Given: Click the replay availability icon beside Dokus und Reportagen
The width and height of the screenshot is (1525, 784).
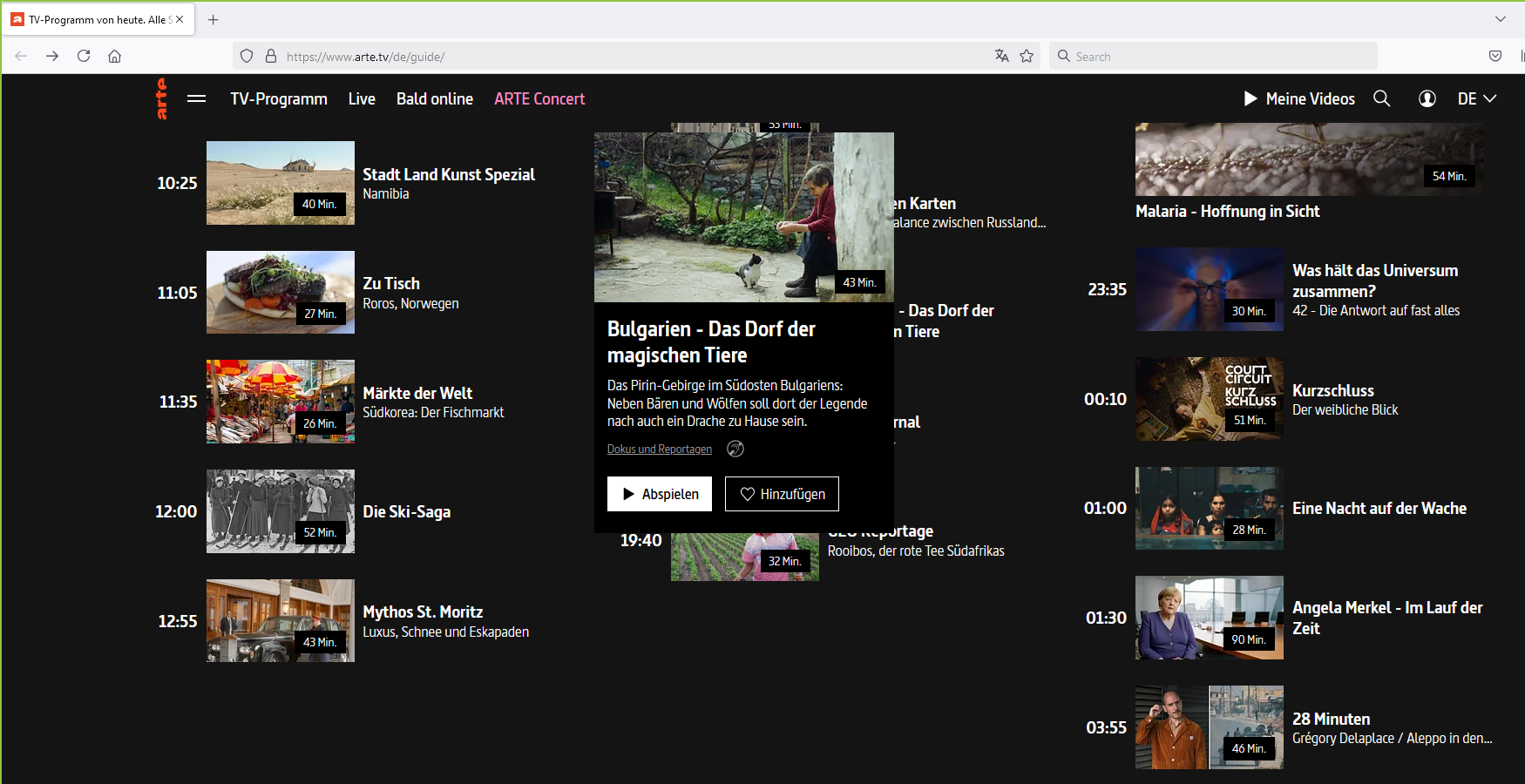Looking at the screenshot, I should point(735,449).
